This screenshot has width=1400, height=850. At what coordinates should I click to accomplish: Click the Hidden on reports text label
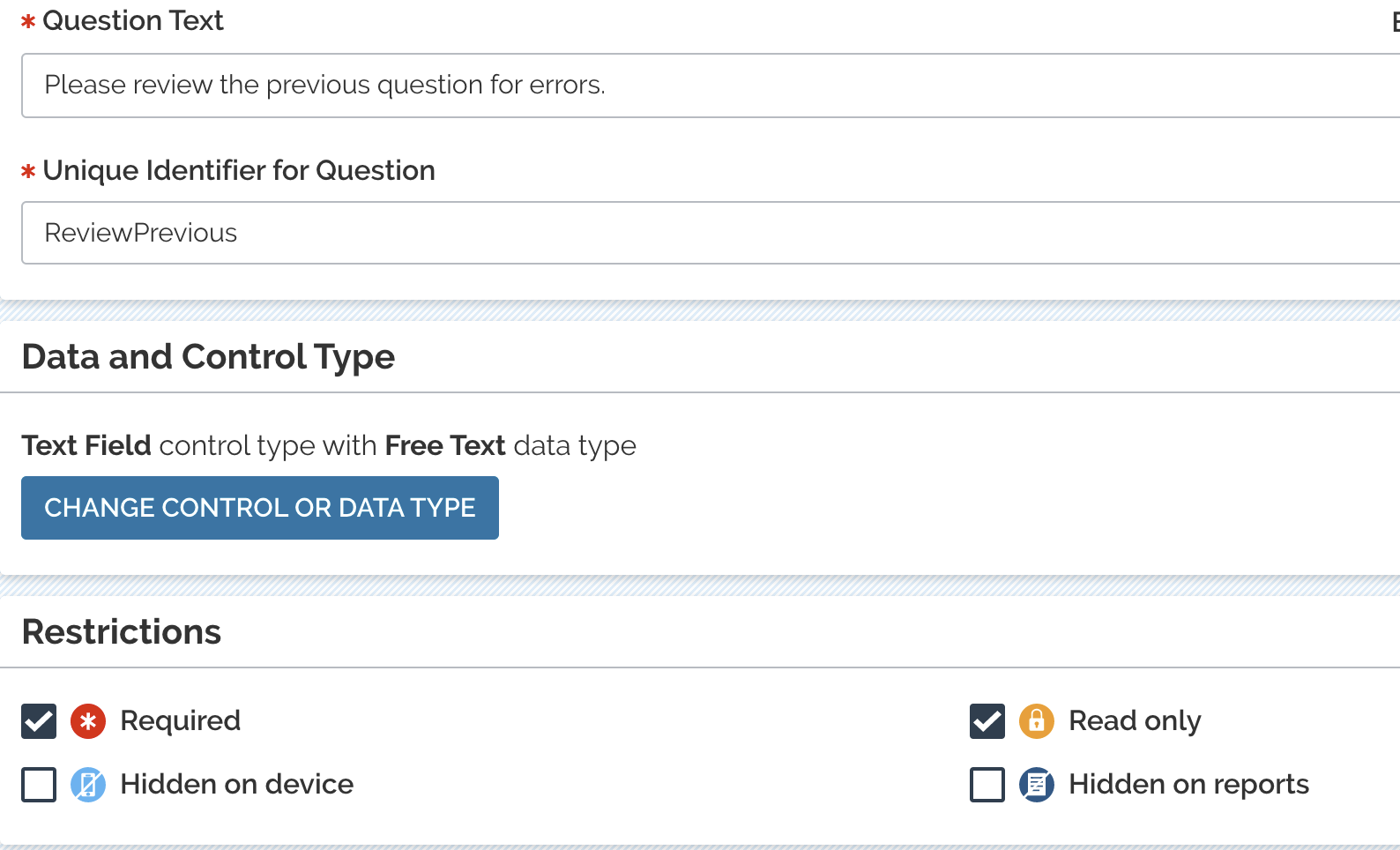[x=1188, y=784]
